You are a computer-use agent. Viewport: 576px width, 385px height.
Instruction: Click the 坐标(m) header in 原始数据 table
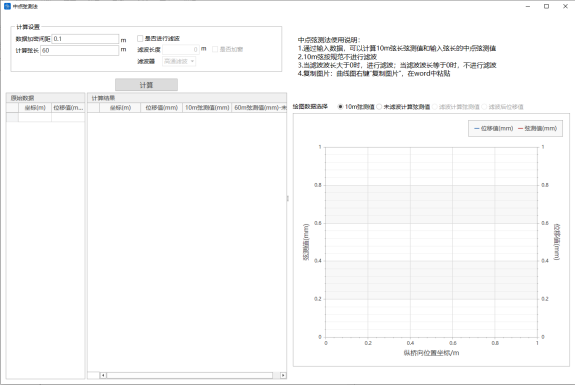(35, 108)
